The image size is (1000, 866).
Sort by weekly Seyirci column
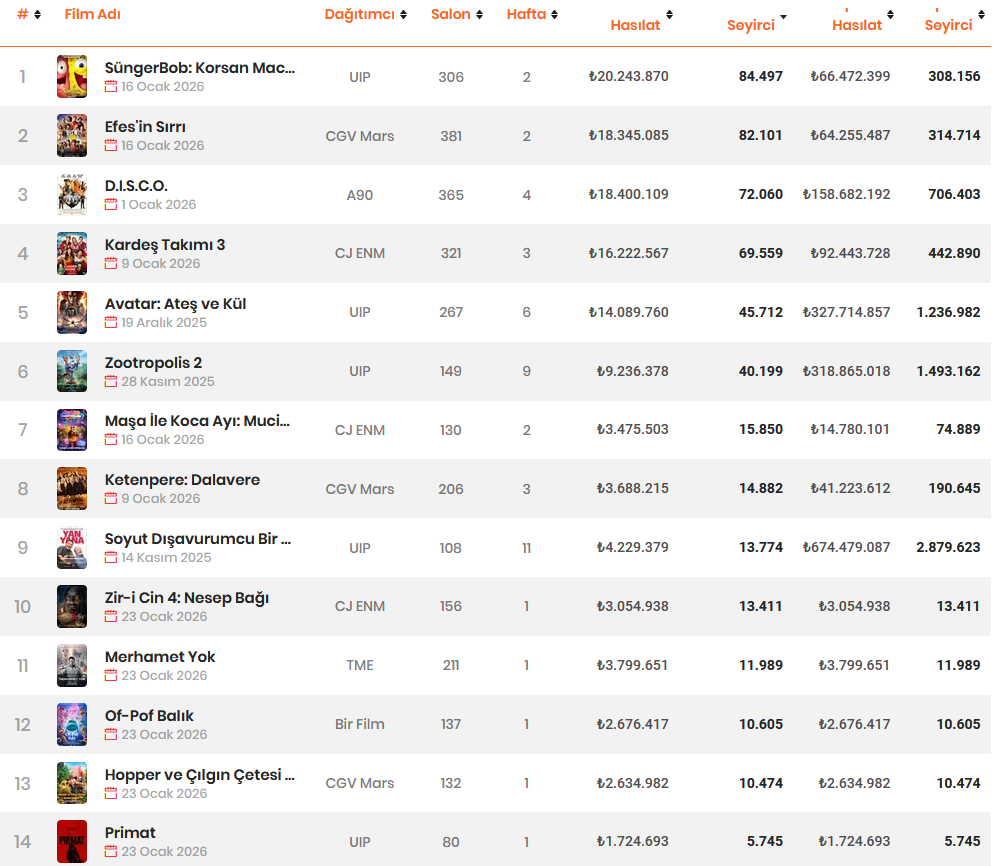756,20
